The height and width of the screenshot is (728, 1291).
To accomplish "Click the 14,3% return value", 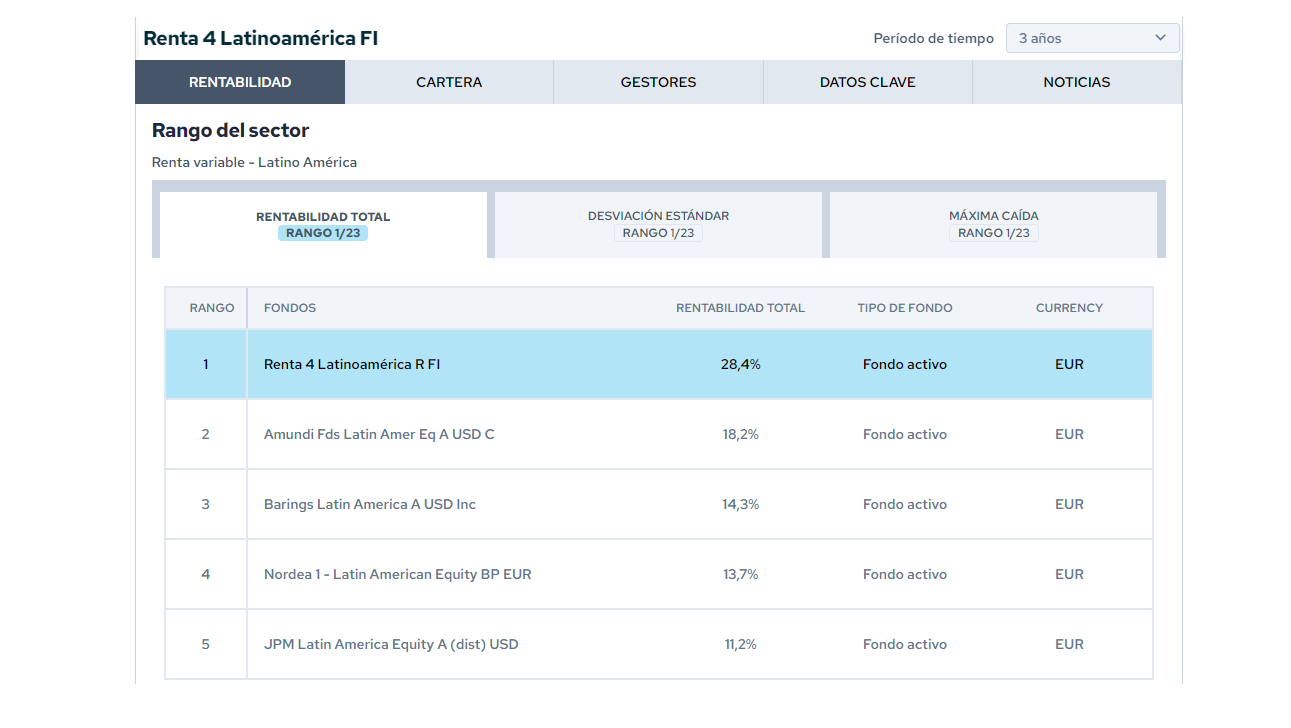I will (x=740, y=504).
